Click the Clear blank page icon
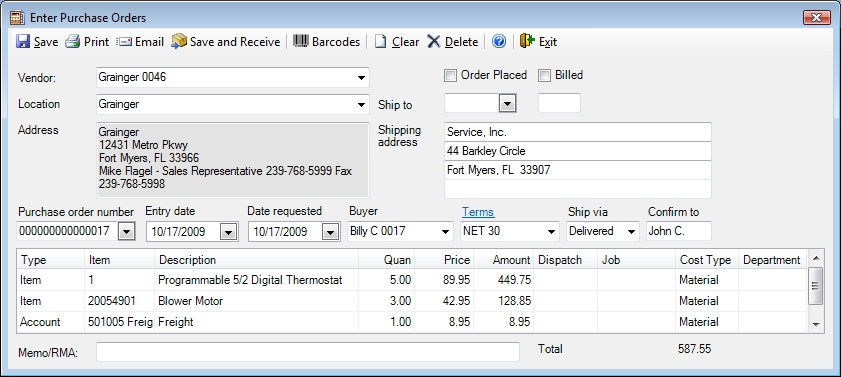Viewport: 841px width, 377px height. [x=380, y=41]
